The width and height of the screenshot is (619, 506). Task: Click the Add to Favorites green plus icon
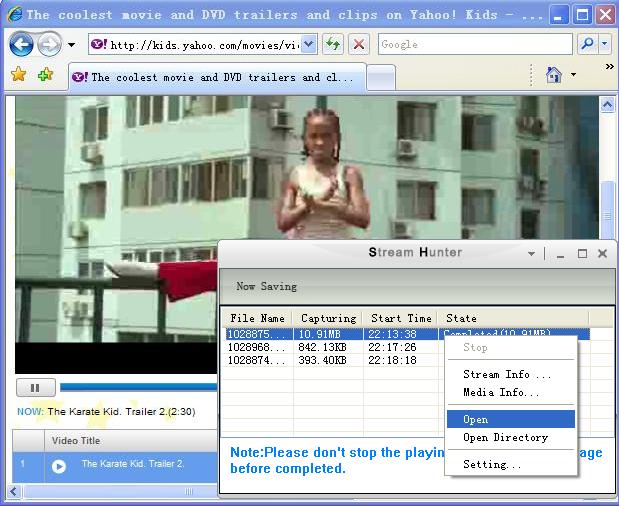pos(45,74)
